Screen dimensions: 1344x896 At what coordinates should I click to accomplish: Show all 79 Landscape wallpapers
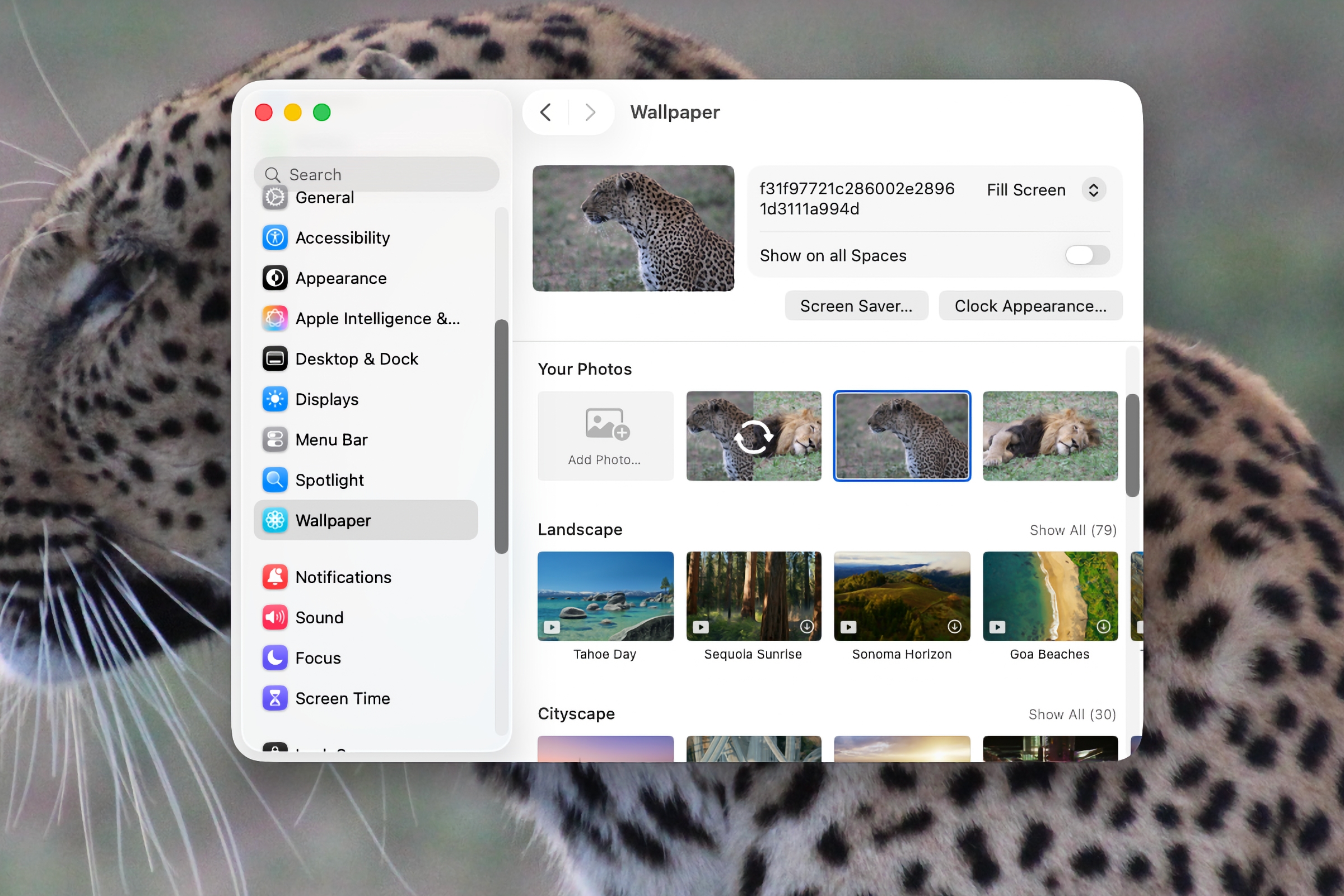click(1072, 530)
